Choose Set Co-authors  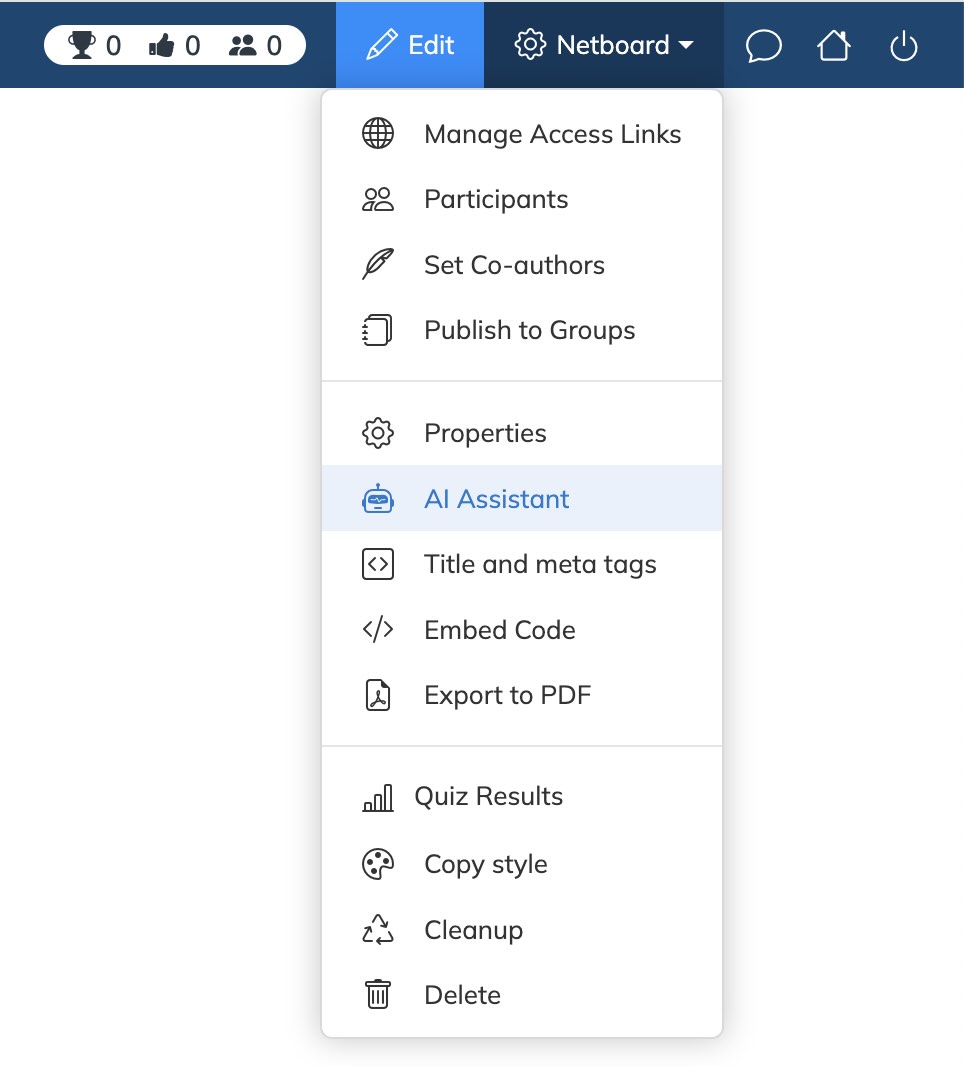click(522, 264)
